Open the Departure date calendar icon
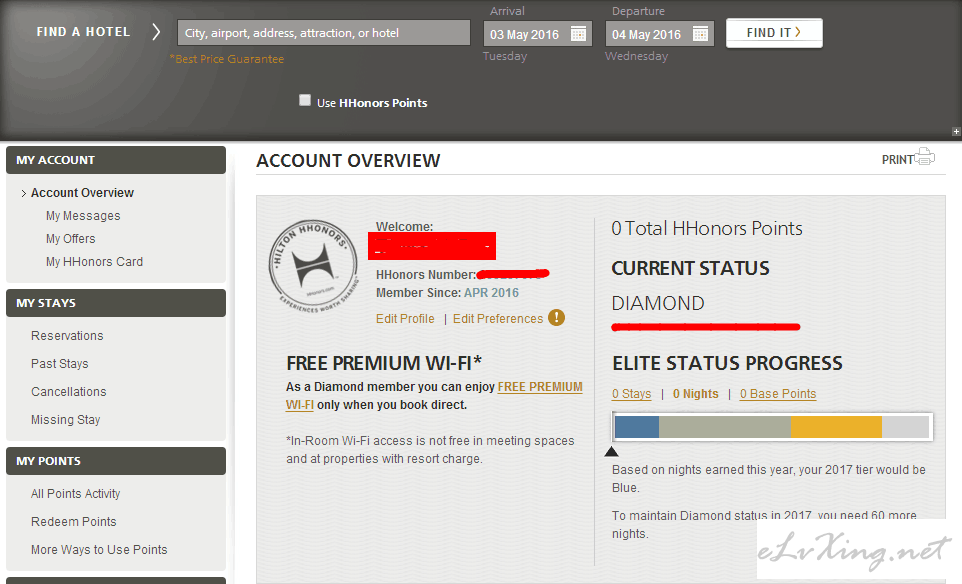This screenshot has width=962, height=584. pyautogui.click(x=700, y=34)
